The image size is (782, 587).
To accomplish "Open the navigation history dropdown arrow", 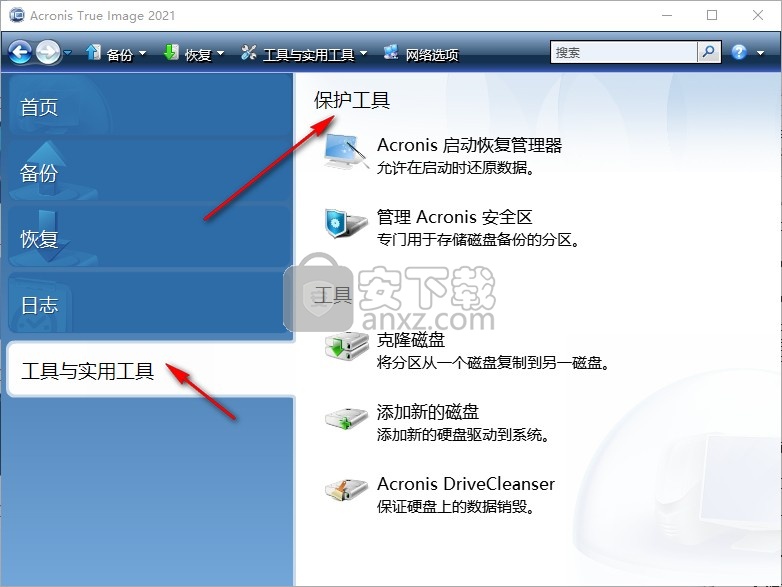I will pyautogui.click(x=68, y=52).
